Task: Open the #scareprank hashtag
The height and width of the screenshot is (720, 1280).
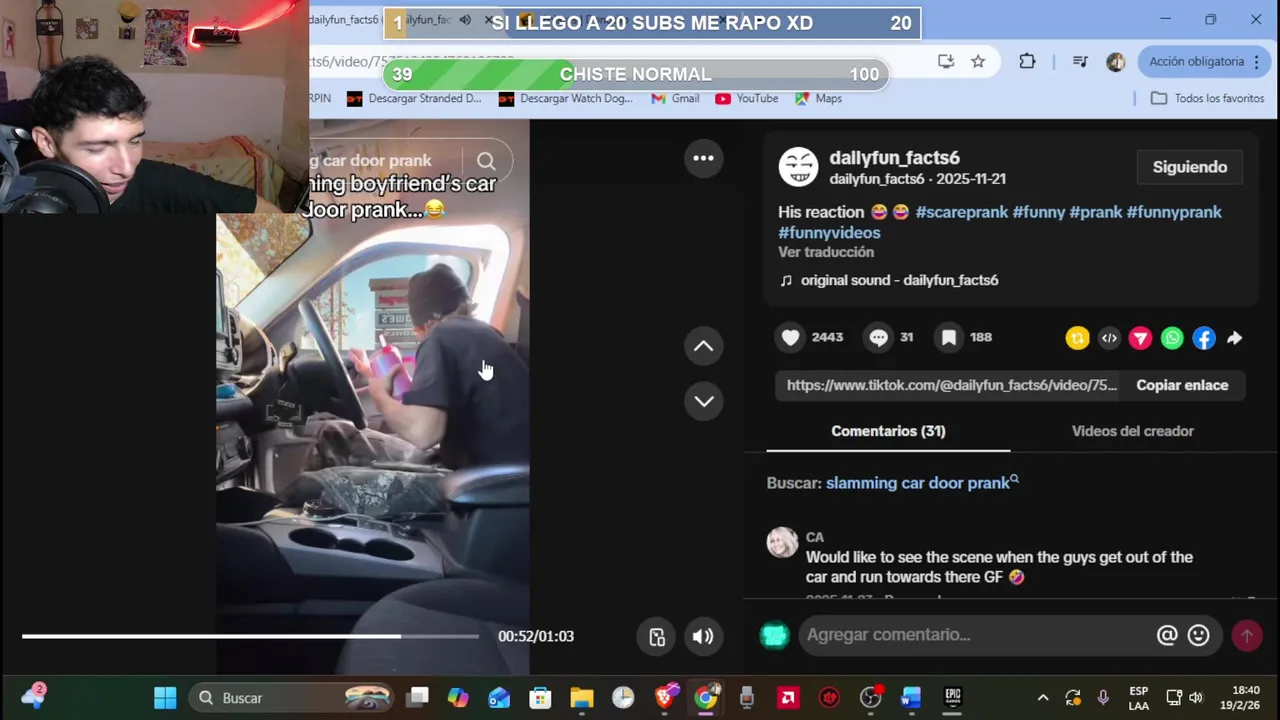Action: click(x=961, y=212)
